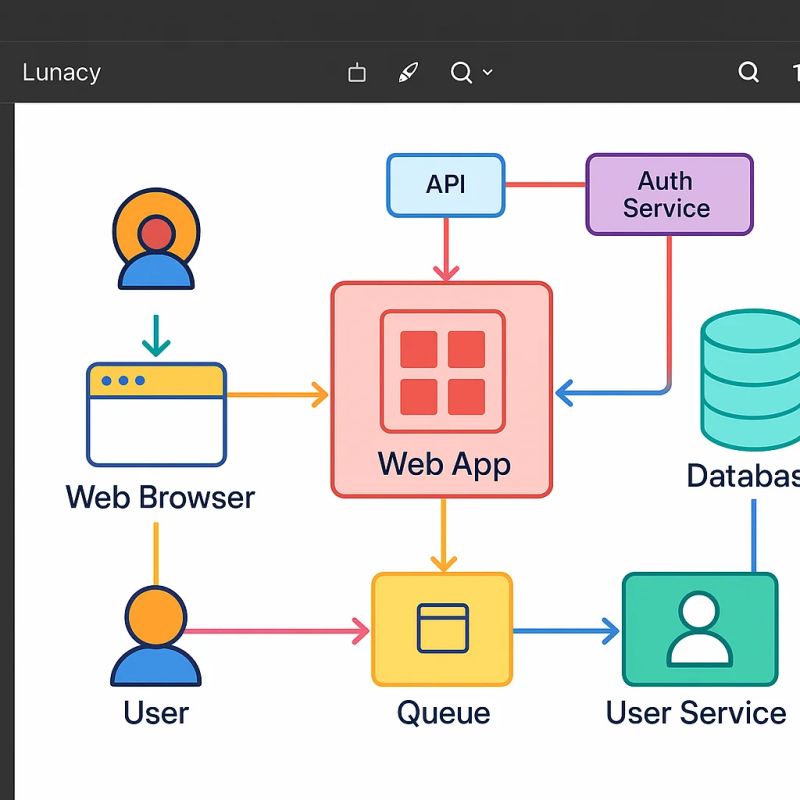
Task: Select the Design/Pen tool
Action: (407, 72)
